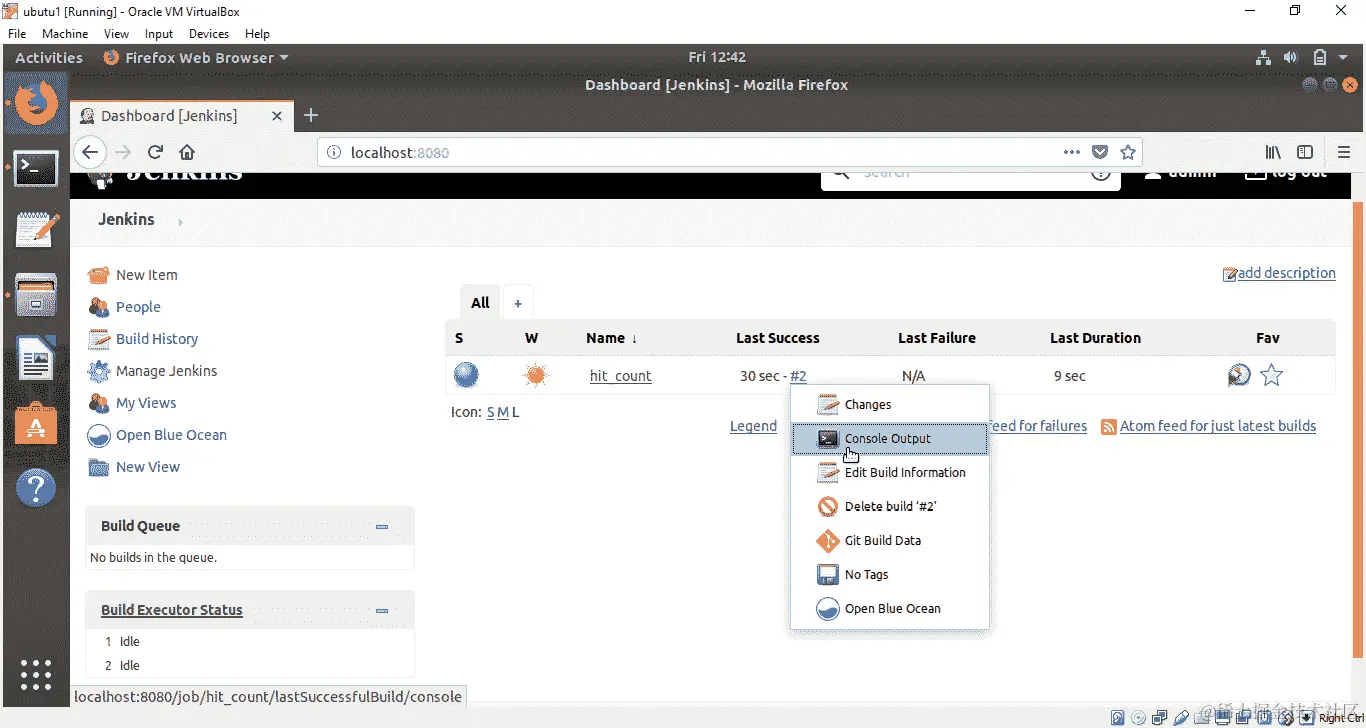
Task: Click the blue status ball for hit_count
Action: [466, 376]
